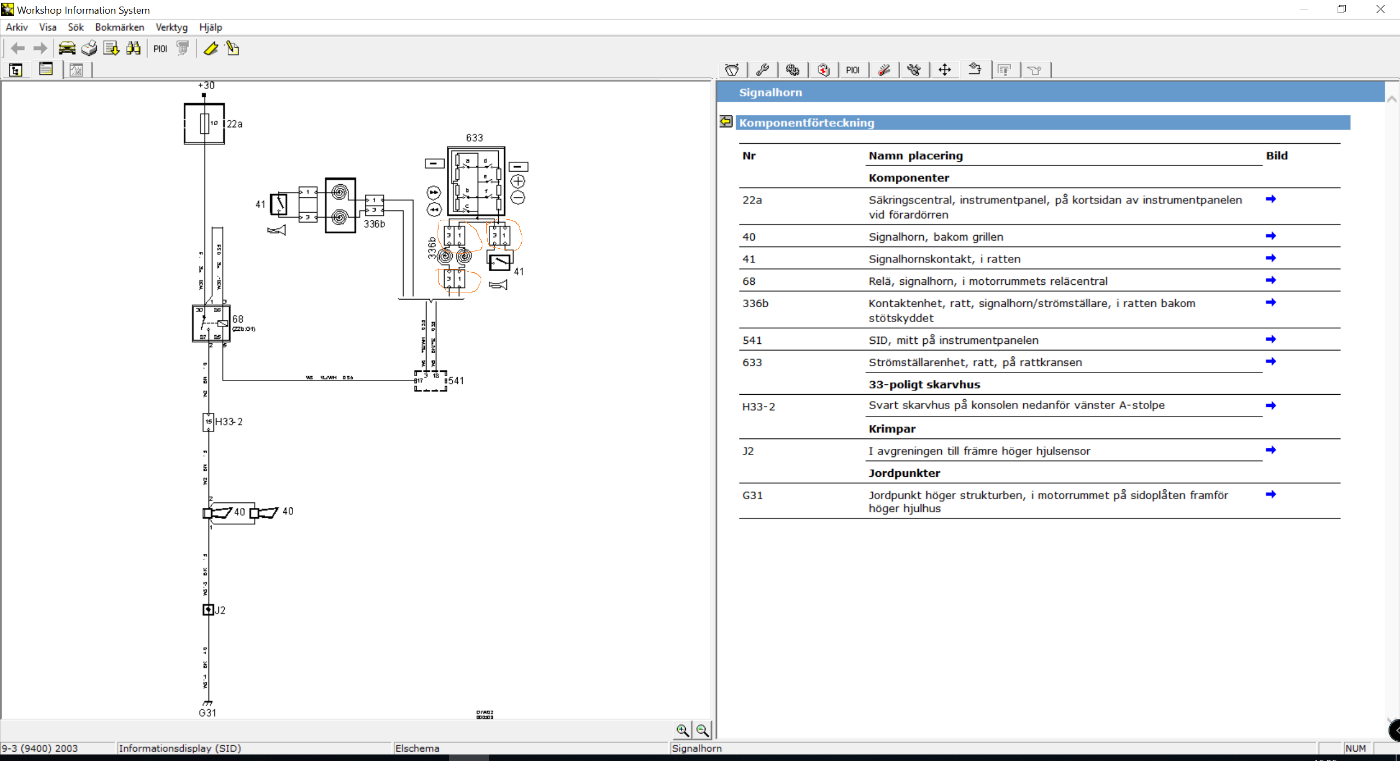The height and width of the screenshot is (761, 1400).
Task: Open search using the binoculars icon
Action: 133,48
